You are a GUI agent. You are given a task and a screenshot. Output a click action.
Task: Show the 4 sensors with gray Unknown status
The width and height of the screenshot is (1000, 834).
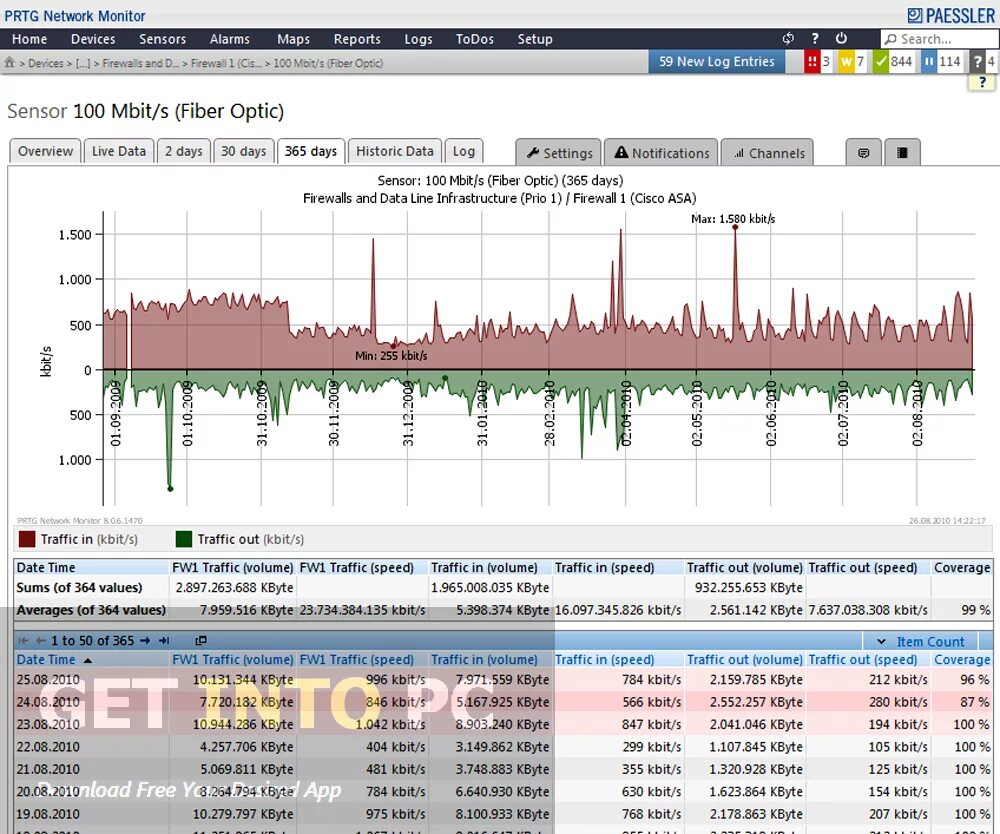coord(983,62)
